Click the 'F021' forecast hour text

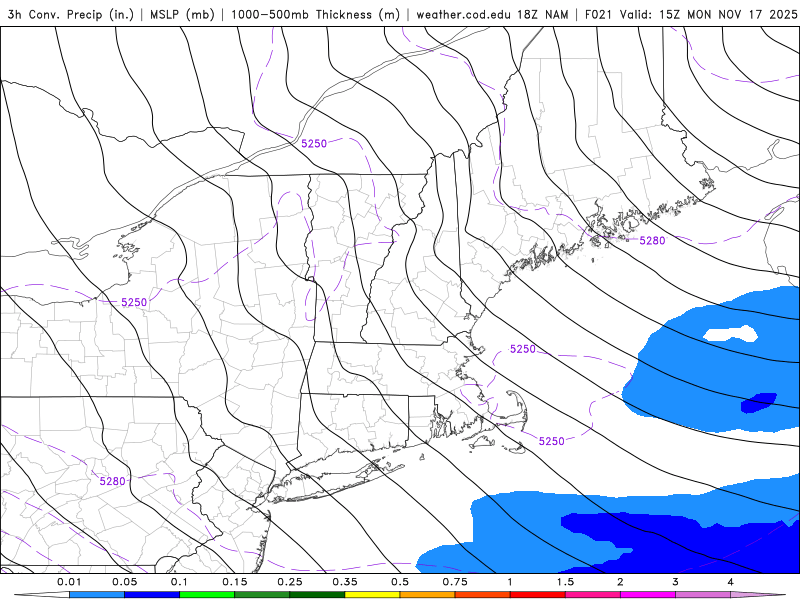(599, 14)
